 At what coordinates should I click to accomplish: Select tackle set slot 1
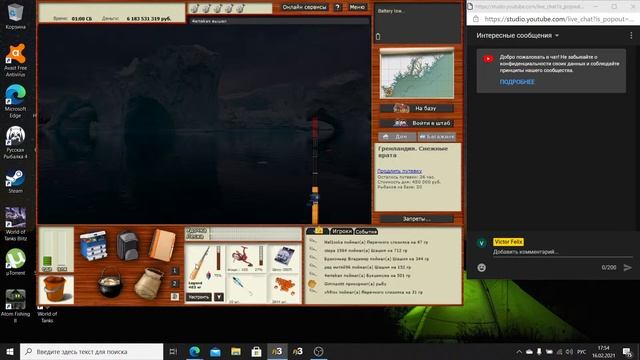[x=175, y=271]
